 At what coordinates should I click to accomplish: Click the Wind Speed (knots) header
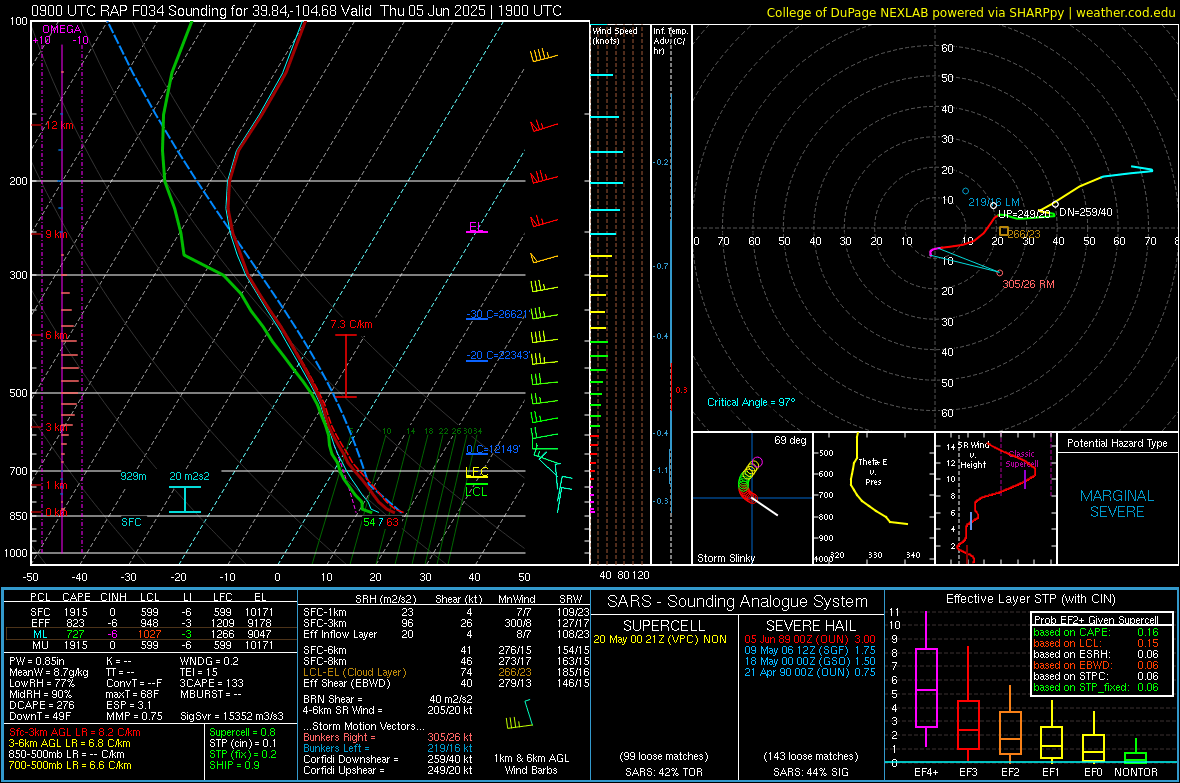point(615,35)
